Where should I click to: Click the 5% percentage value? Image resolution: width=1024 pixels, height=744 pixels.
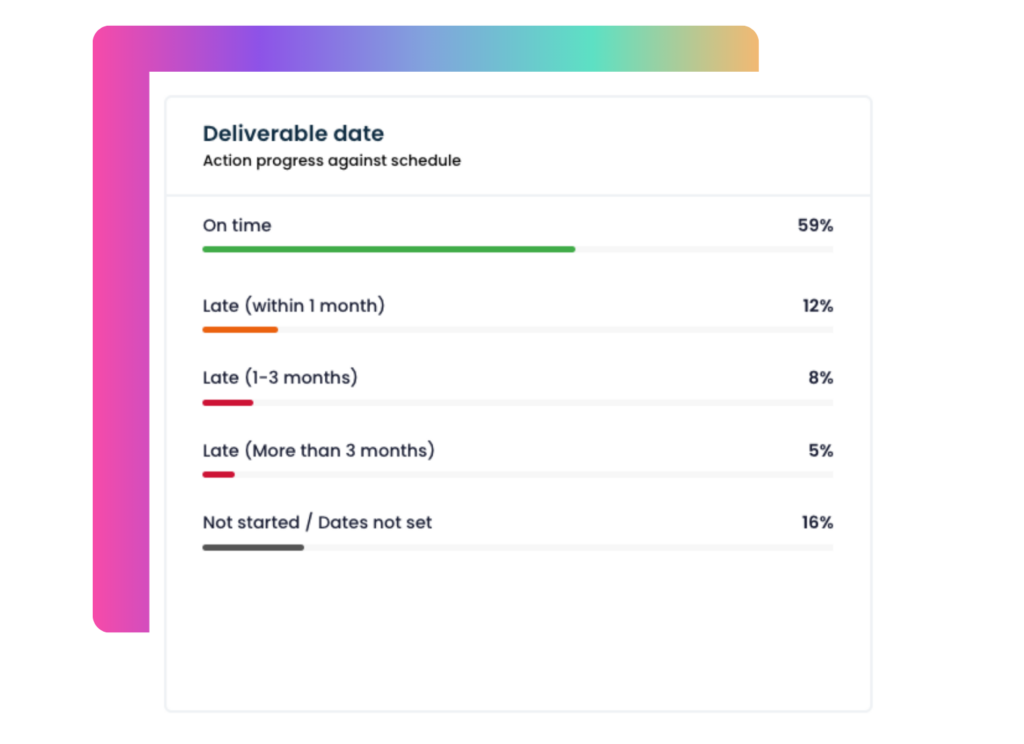tap(820, 451)
